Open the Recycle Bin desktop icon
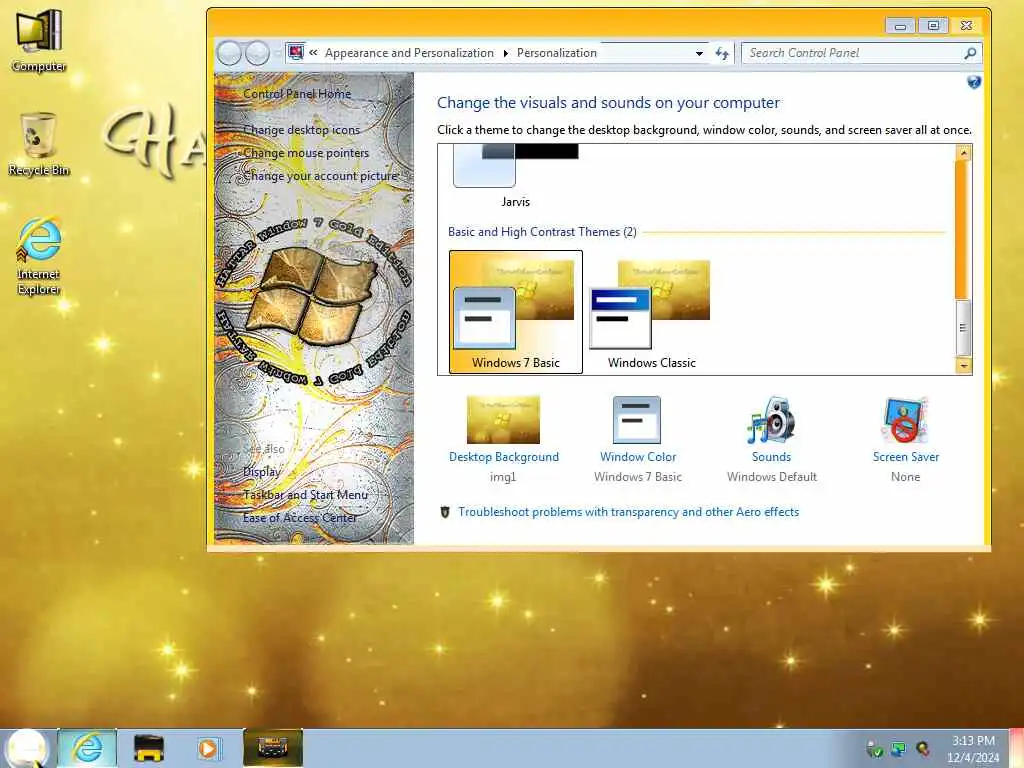1024x768 pixels. click(x=39, y=144)
